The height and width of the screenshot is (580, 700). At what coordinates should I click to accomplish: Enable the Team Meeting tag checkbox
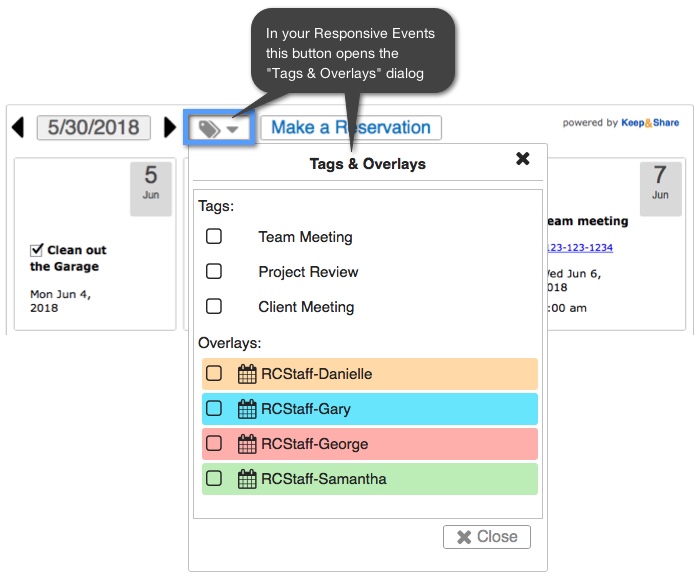click(214, 236)
